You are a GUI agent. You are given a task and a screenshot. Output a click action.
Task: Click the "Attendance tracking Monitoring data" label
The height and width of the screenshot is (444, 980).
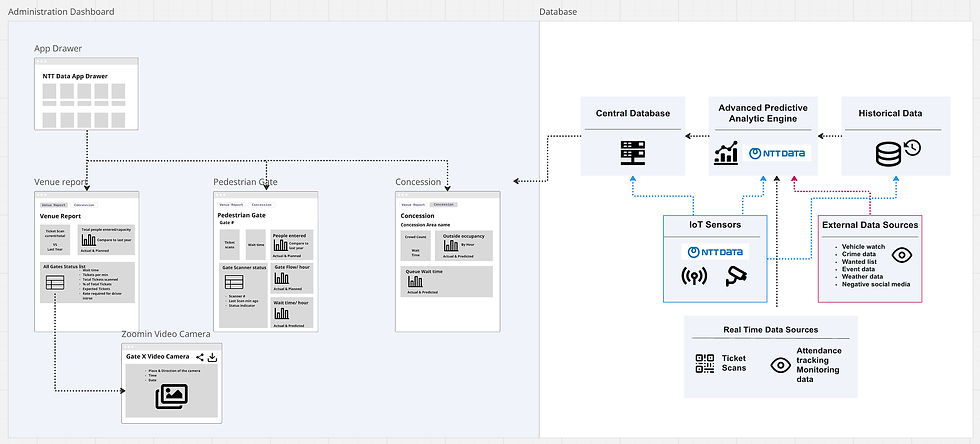[819, 365]
